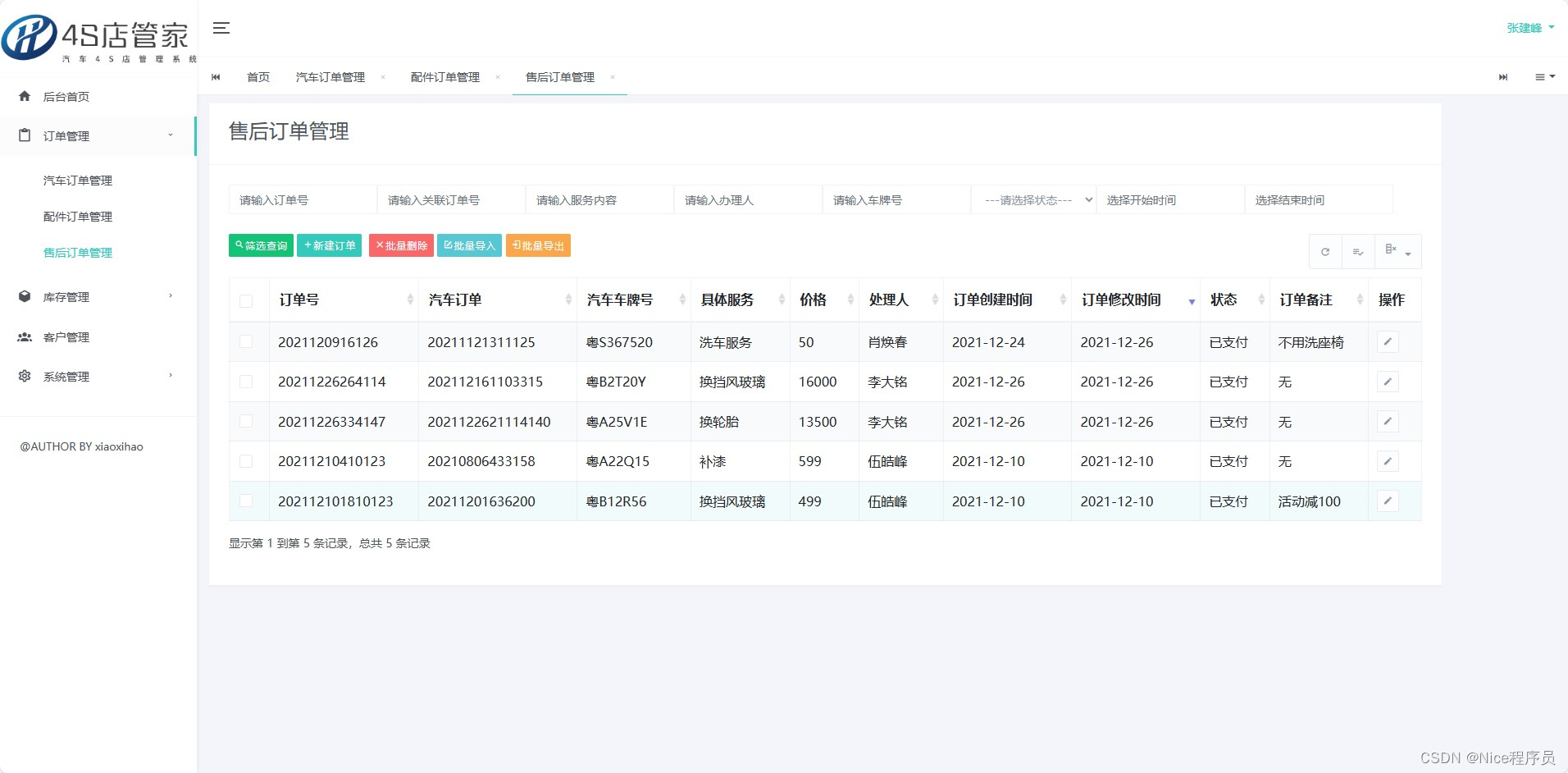Toggle the table view switch icon
Viewport: 1568px width, 773px height.
[1358, 252]
